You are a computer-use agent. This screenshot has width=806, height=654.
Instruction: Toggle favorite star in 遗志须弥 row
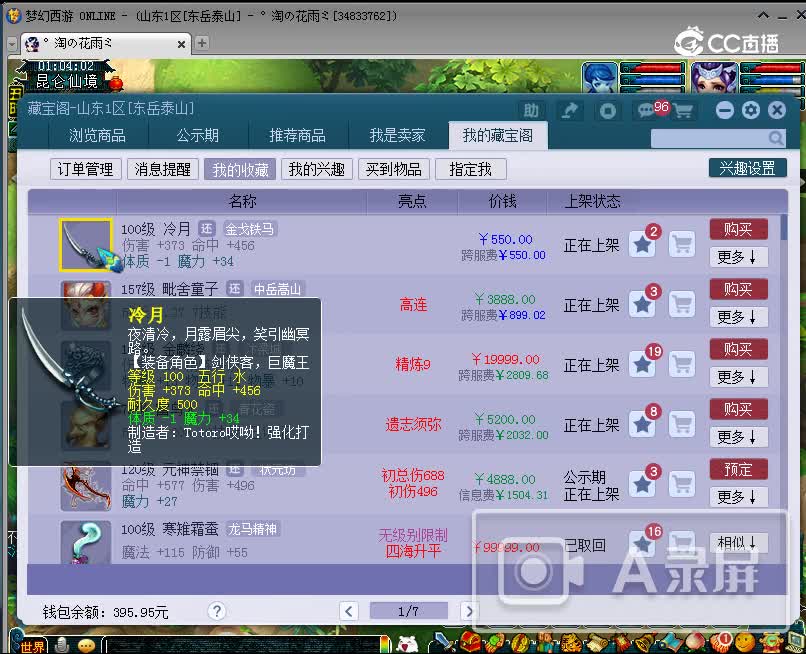click(642, 424)
